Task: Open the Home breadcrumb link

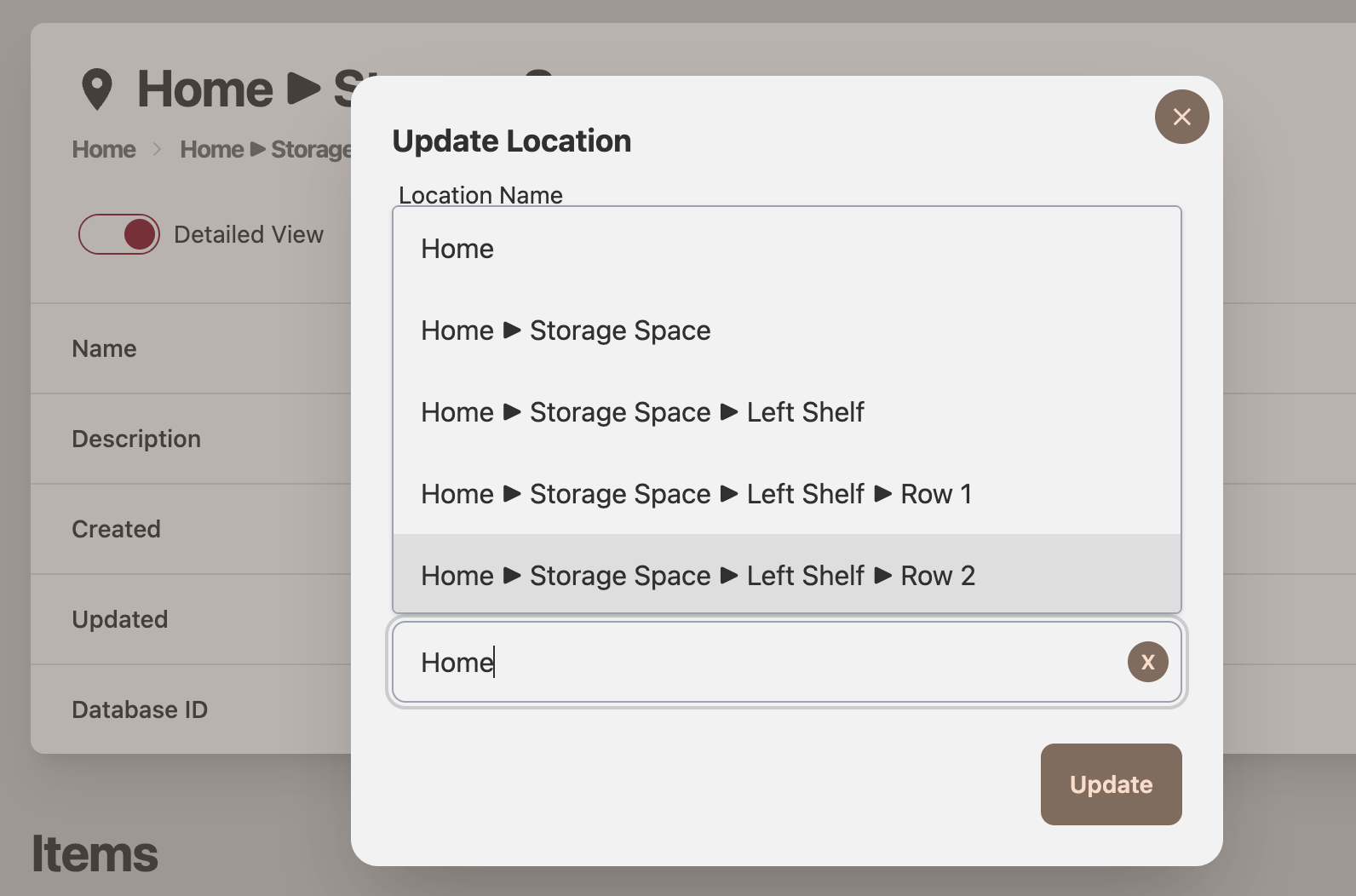Action: pos(103,149)
